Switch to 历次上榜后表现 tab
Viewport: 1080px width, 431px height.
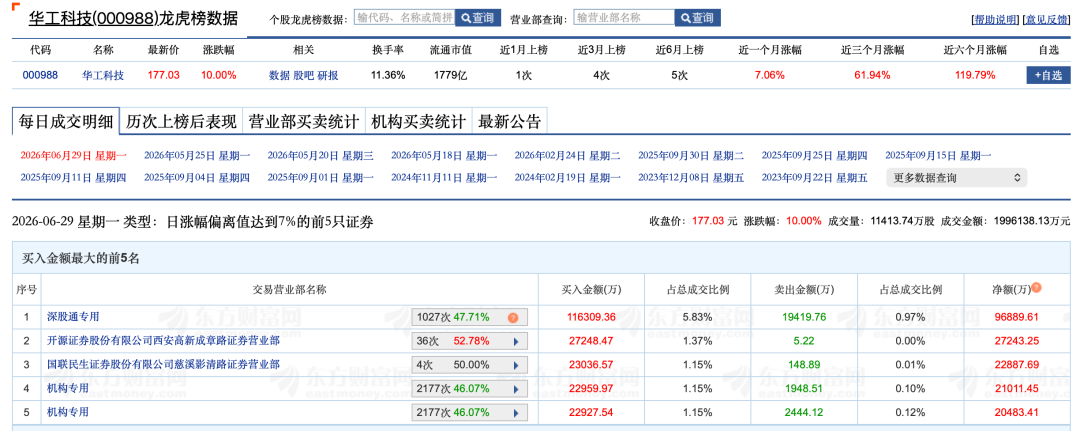point(181,123)
